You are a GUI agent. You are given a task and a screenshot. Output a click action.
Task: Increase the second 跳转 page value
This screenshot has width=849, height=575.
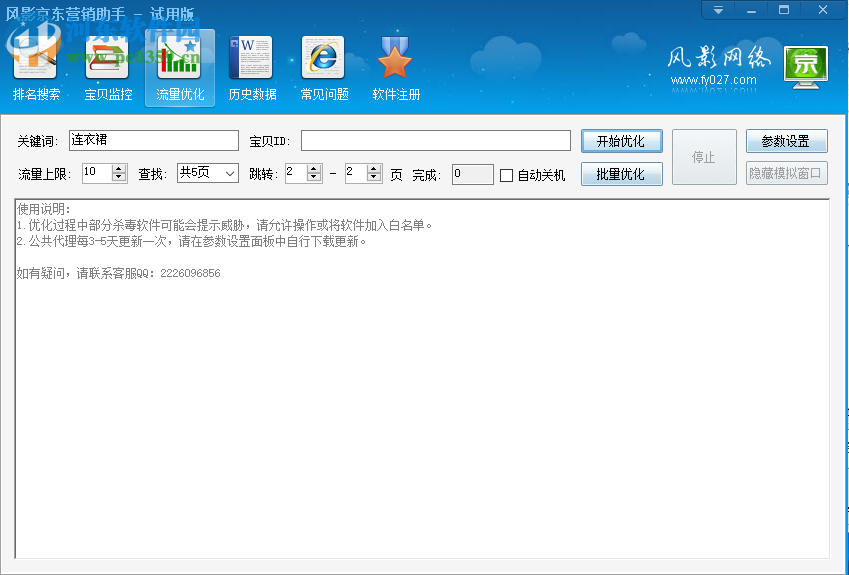click(x=373, y=169)
